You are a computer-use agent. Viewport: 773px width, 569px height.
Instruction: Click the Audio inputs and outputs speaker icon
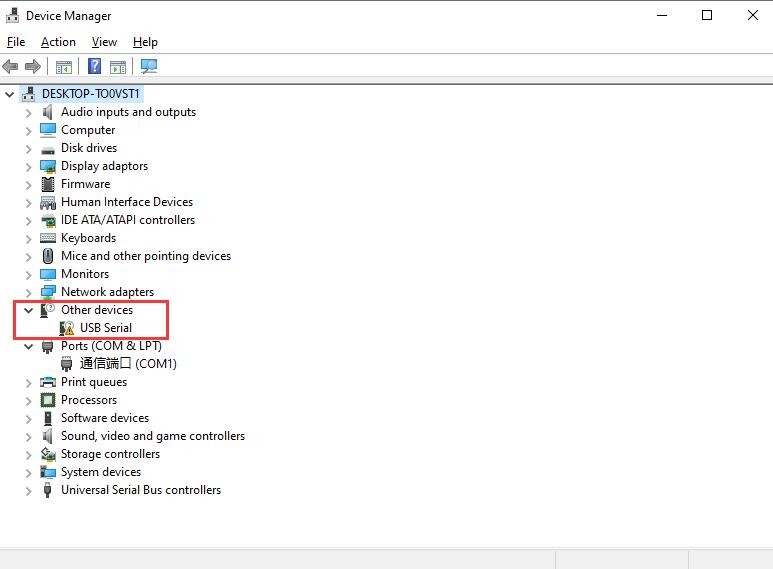[47, 112]
